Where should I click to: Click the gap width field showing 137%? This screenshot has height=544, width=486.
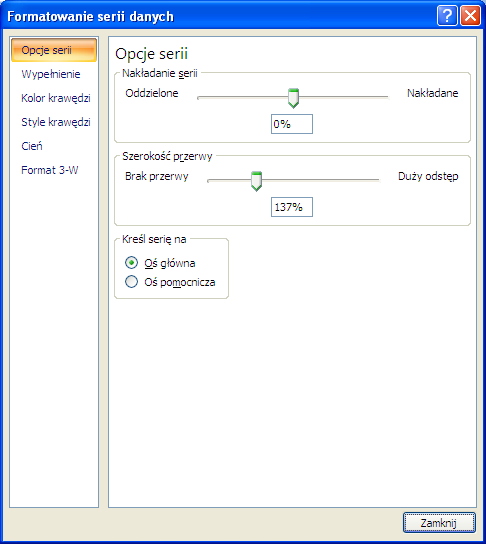[x=292, y=207]
